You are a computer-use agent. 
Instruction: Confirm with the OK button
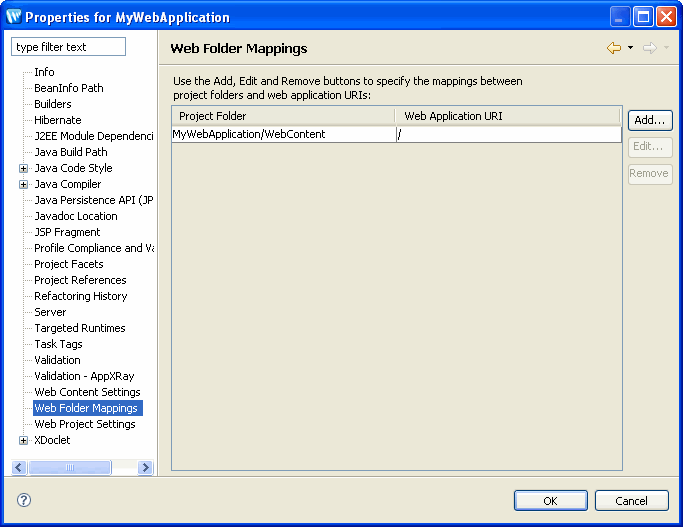(x=551, y=500)
